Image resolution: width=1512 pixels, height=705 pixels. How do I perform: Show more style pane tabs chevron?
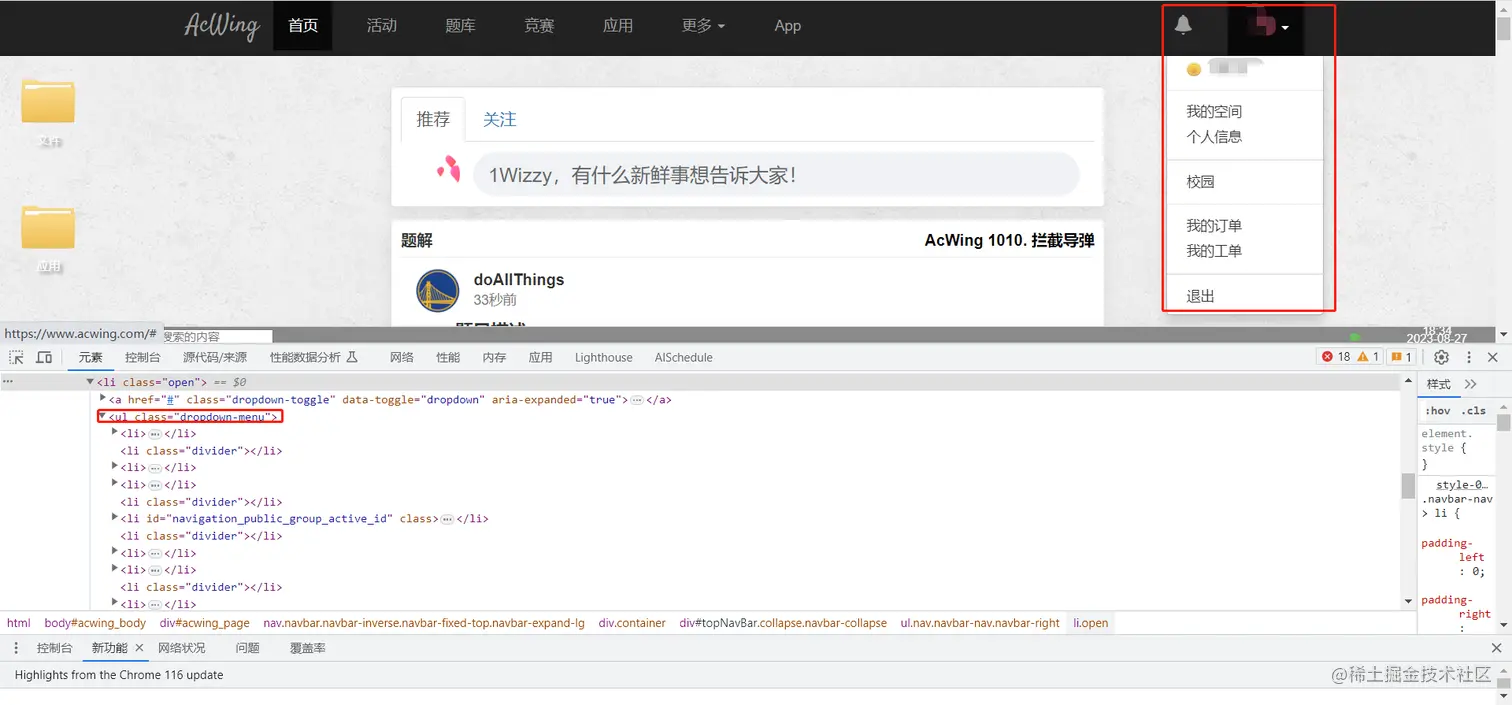tap(1470, 384)
